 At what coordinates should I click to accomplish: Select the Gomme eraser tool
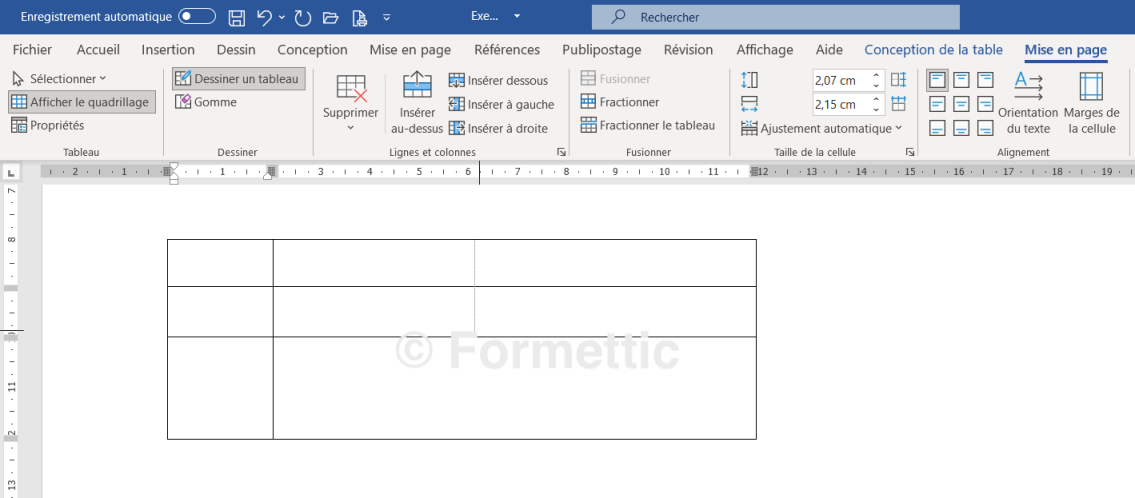[x=206, y=102]
